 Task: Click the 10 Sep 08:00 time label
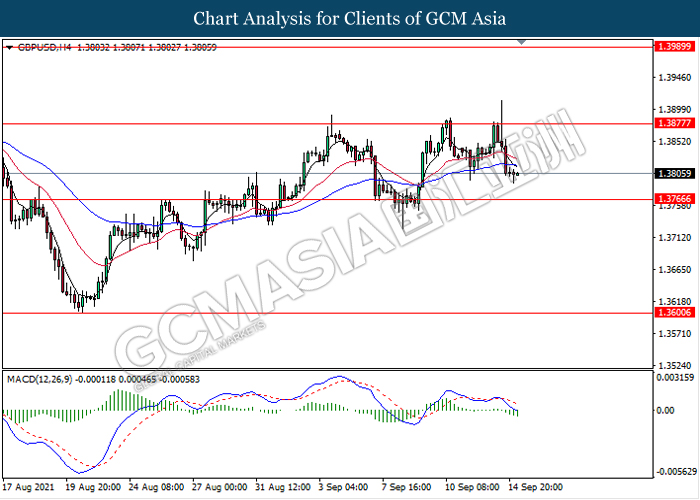(x=472, y=487)
